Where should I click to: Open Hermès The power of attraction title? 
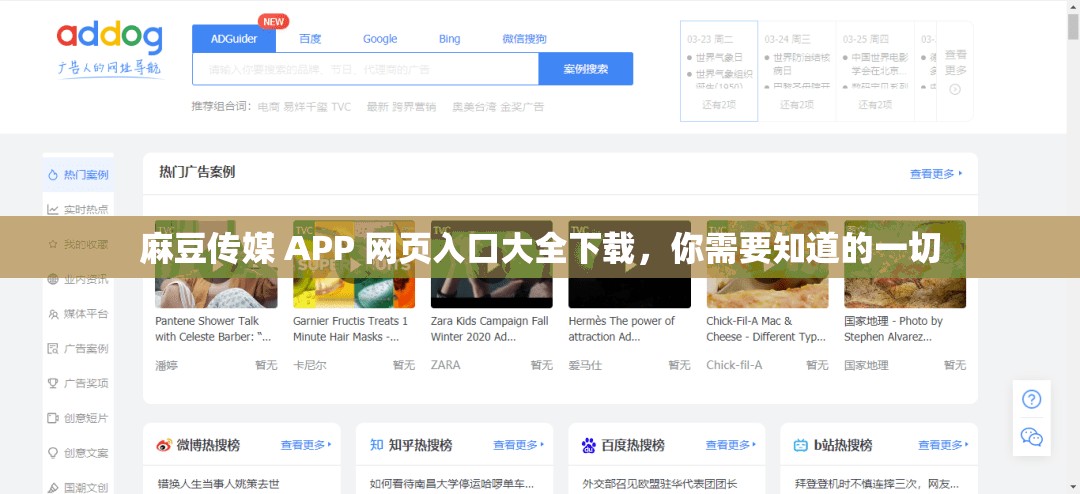tap(621, 329)
